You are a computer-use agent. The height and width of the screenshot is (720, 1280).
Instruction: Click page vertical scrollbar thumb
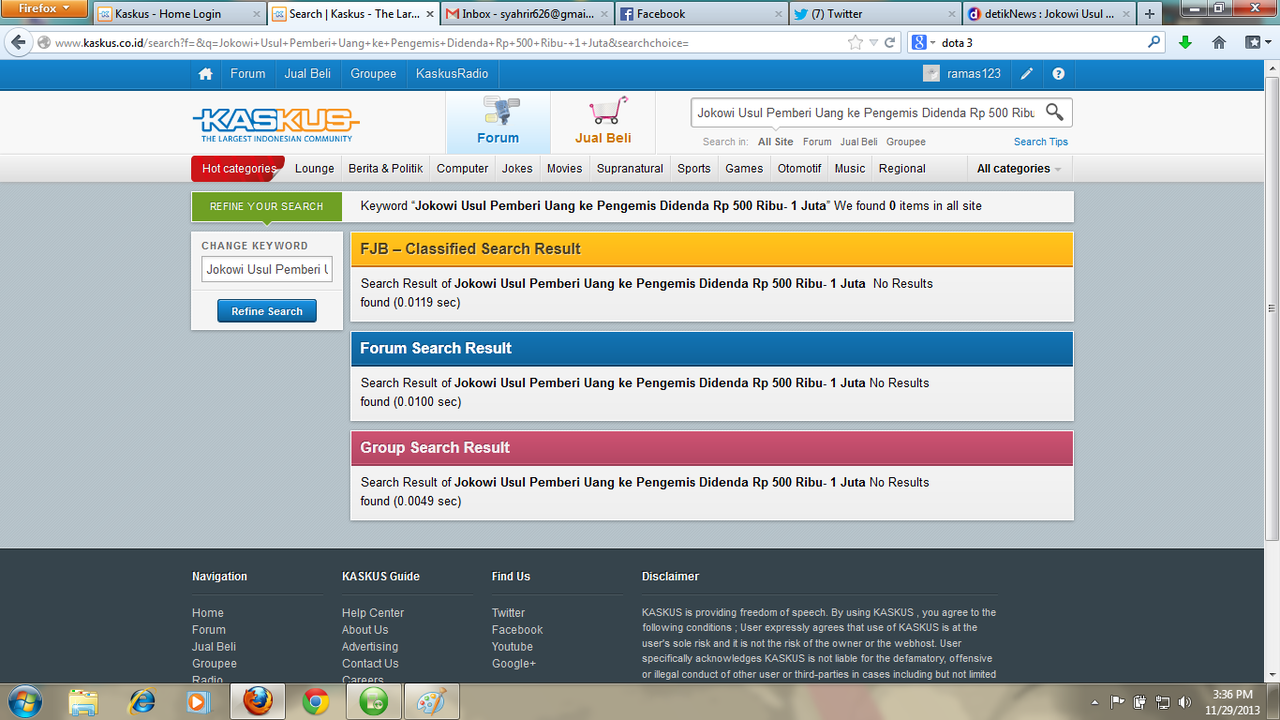pos(1272,308)
